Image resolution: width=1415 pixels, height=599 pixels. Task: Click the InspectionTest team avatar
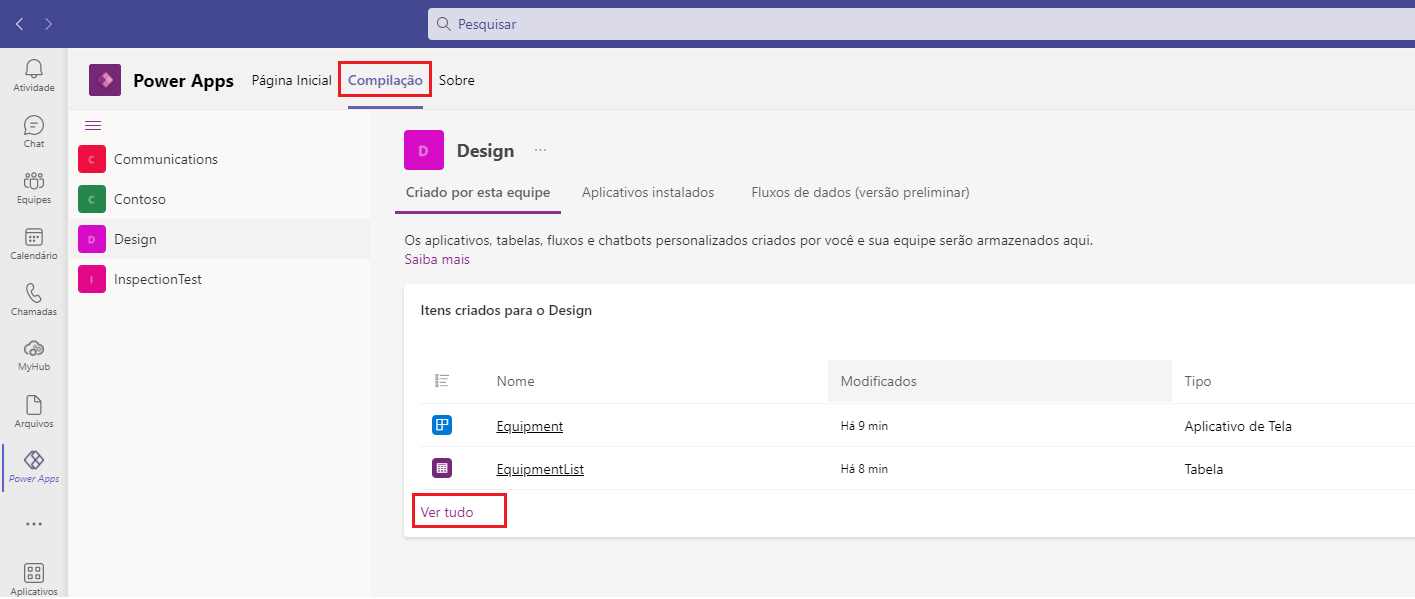coord(92,279)
